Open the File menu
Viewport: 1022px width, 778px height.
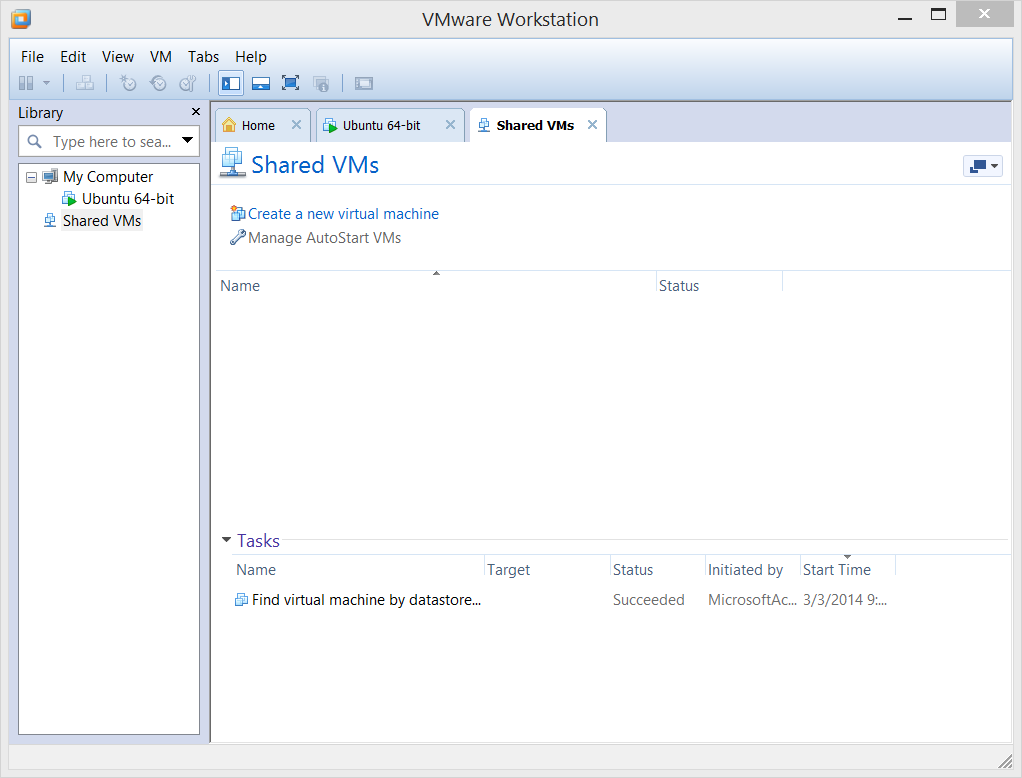coord(32,57)
